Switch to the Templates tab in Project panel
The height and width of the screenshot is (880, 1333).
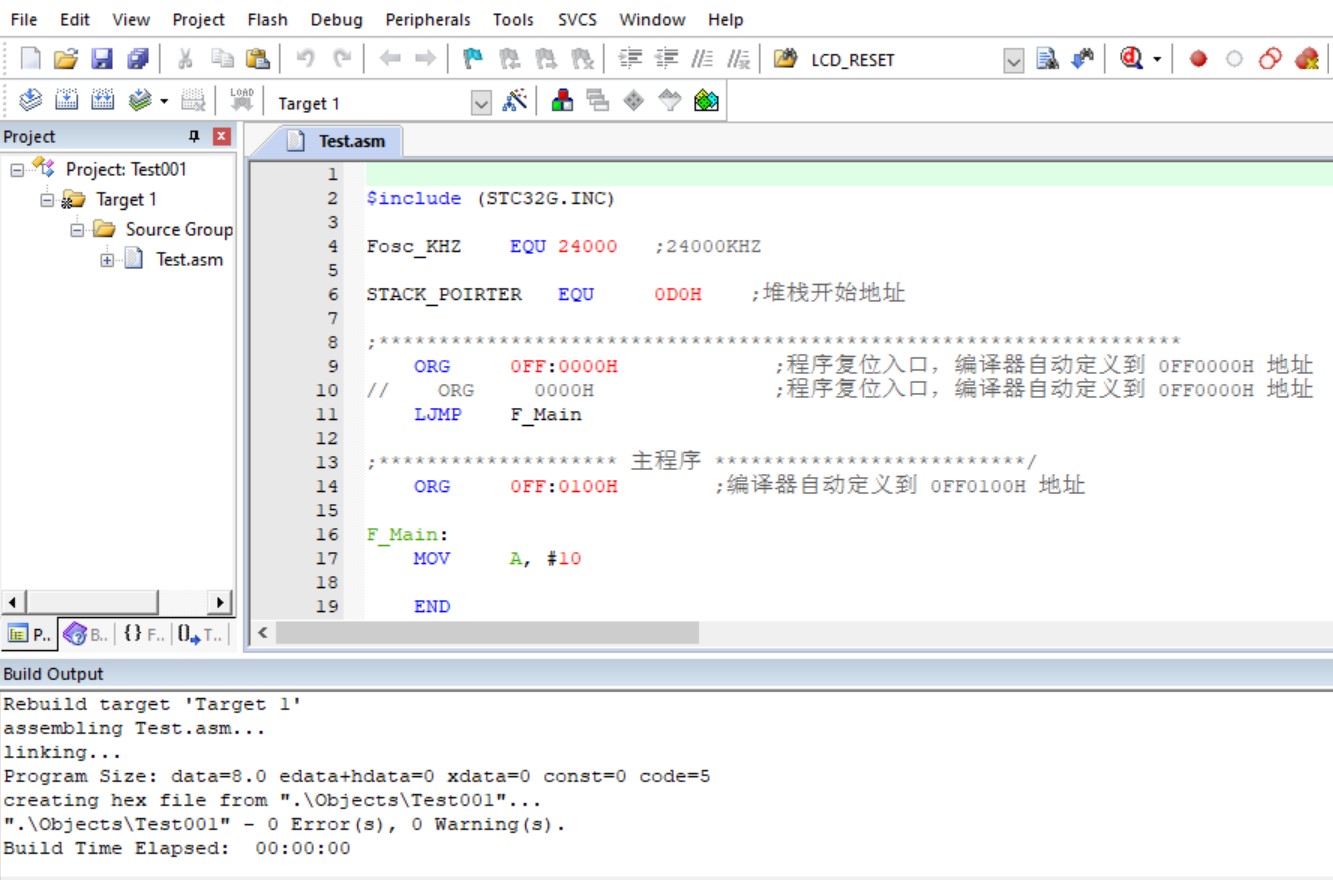(200, 634)
